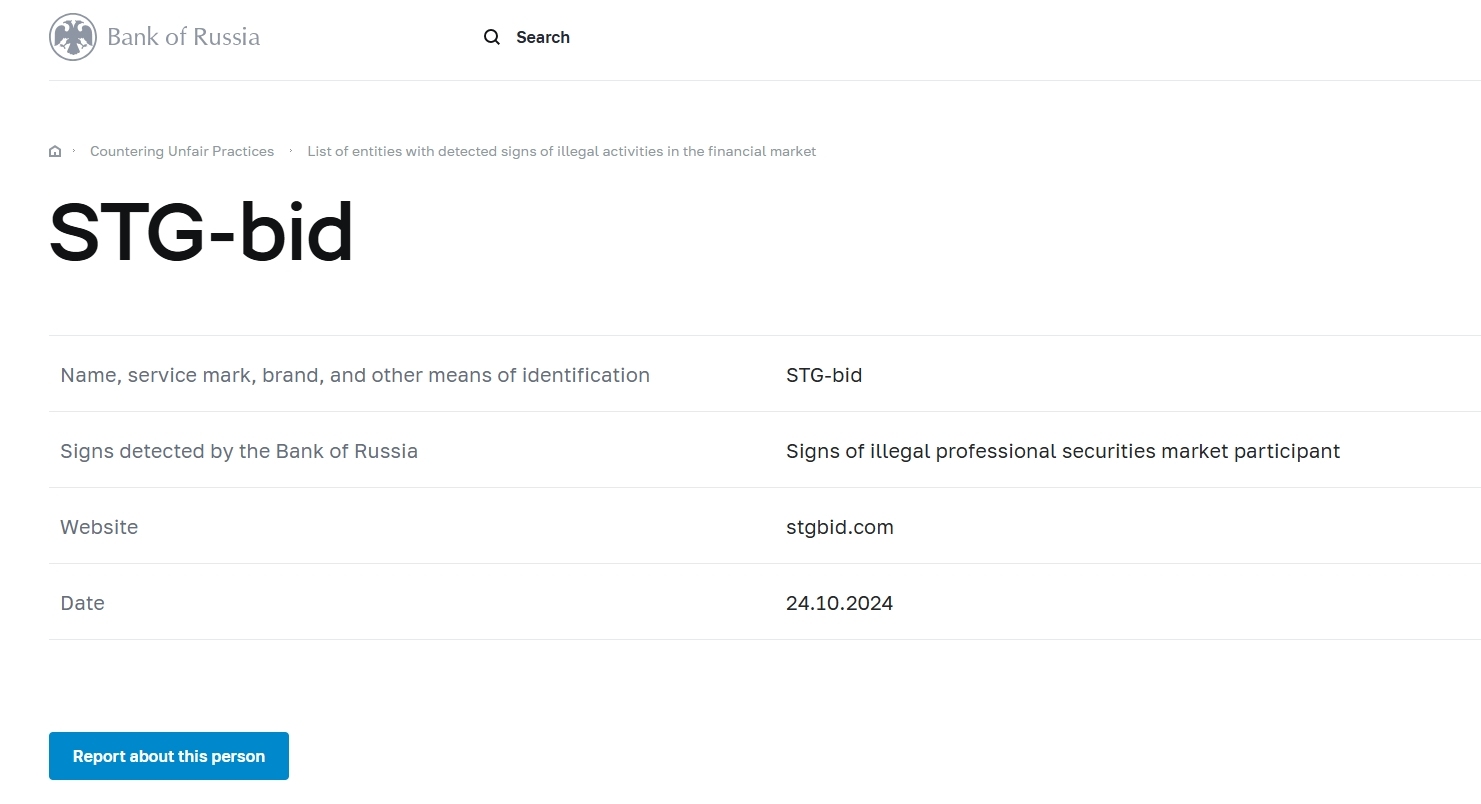This screenshot has height=804, width=1481.
Task: Click the 'Bank of Russia' logo text
Action: 183,38
